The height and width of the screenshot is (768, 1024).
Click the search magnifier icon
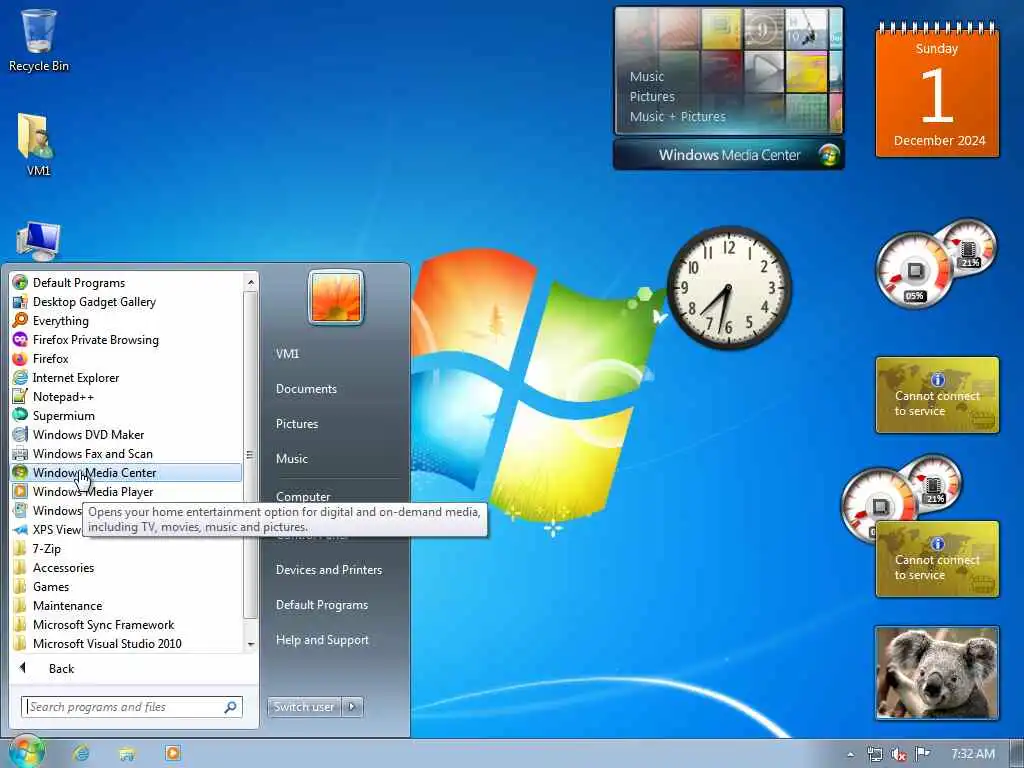click(x=231, y=707)
